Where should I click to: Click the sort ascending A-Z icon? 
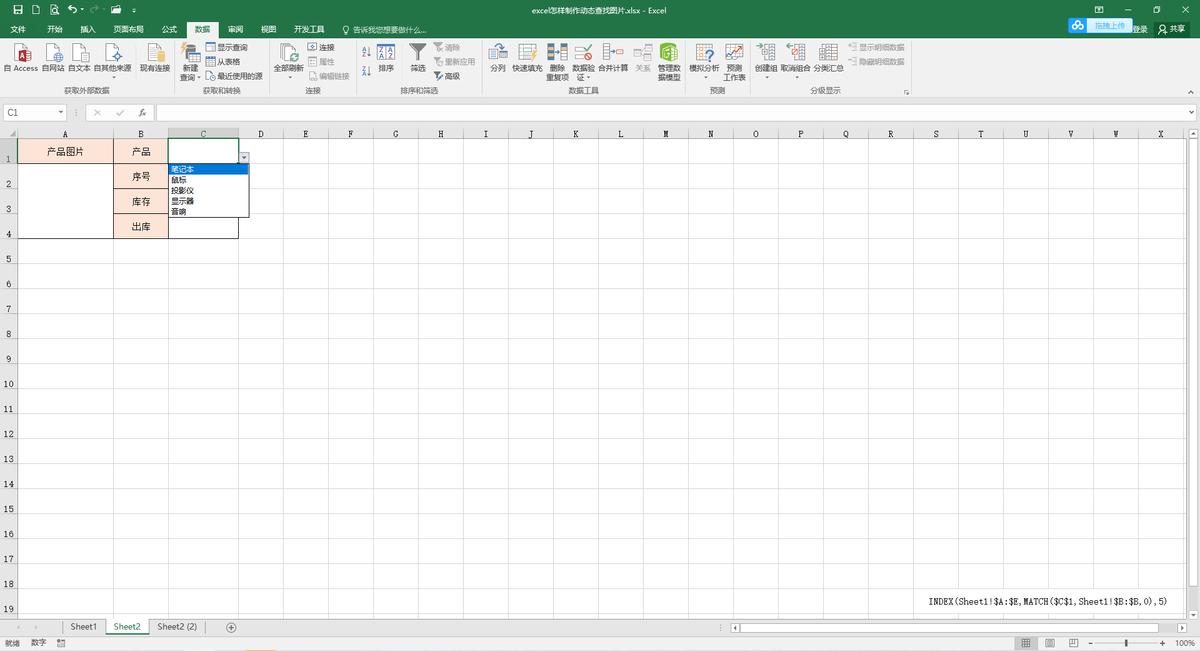[366, 51]
